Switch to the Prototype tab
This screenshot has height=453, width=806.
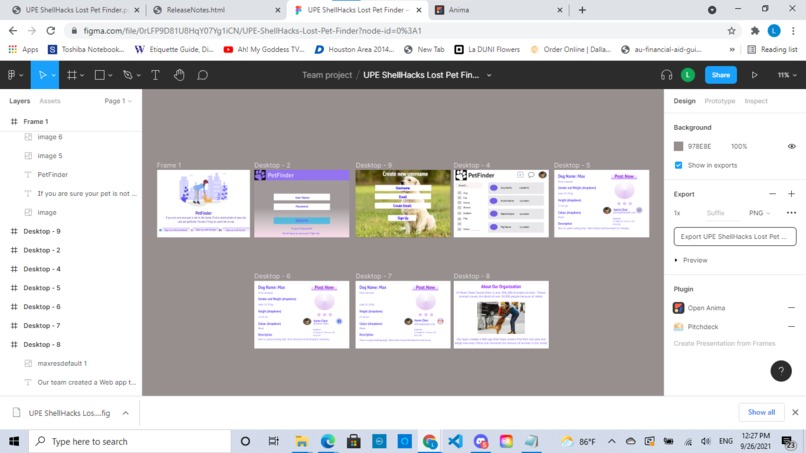(x=719, y=101)
